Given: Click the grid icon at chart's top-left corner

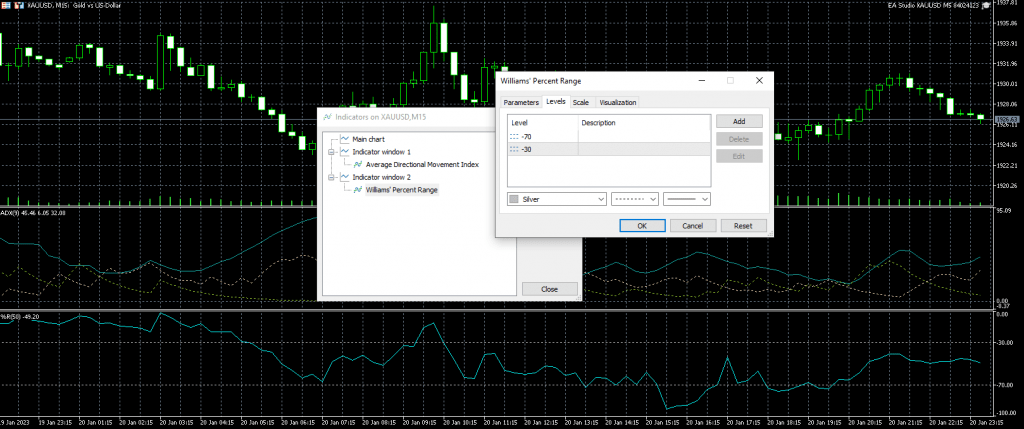Looking at the screenshot, I should [5, 6].
